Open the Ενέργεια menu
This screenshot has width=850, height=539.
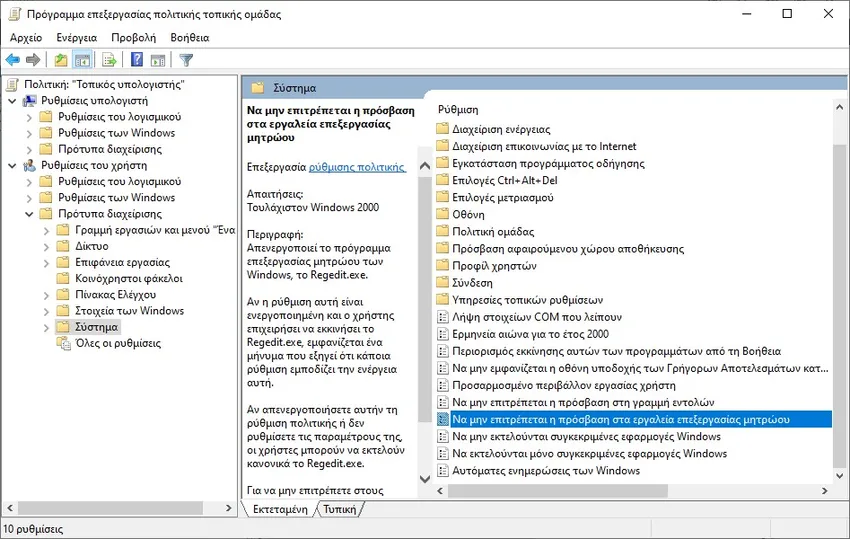point(76,37)
